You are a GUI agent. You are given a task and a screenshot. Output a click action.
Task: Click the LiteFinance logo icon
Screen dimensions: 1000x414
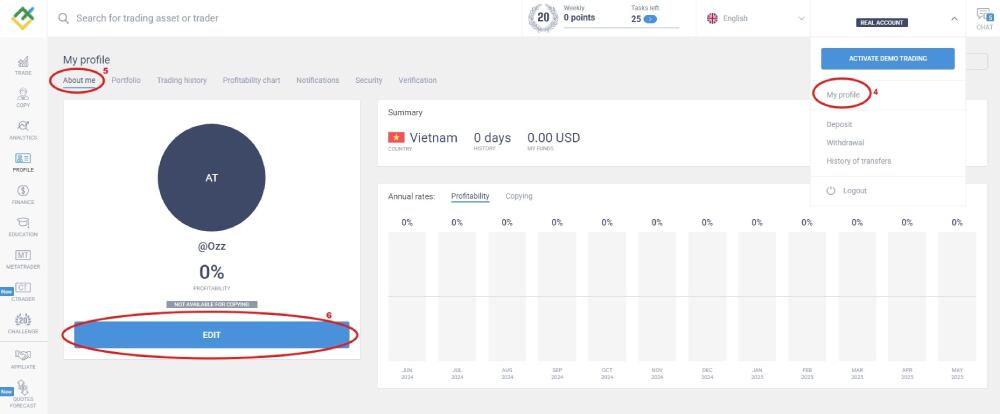coord(23,18)
